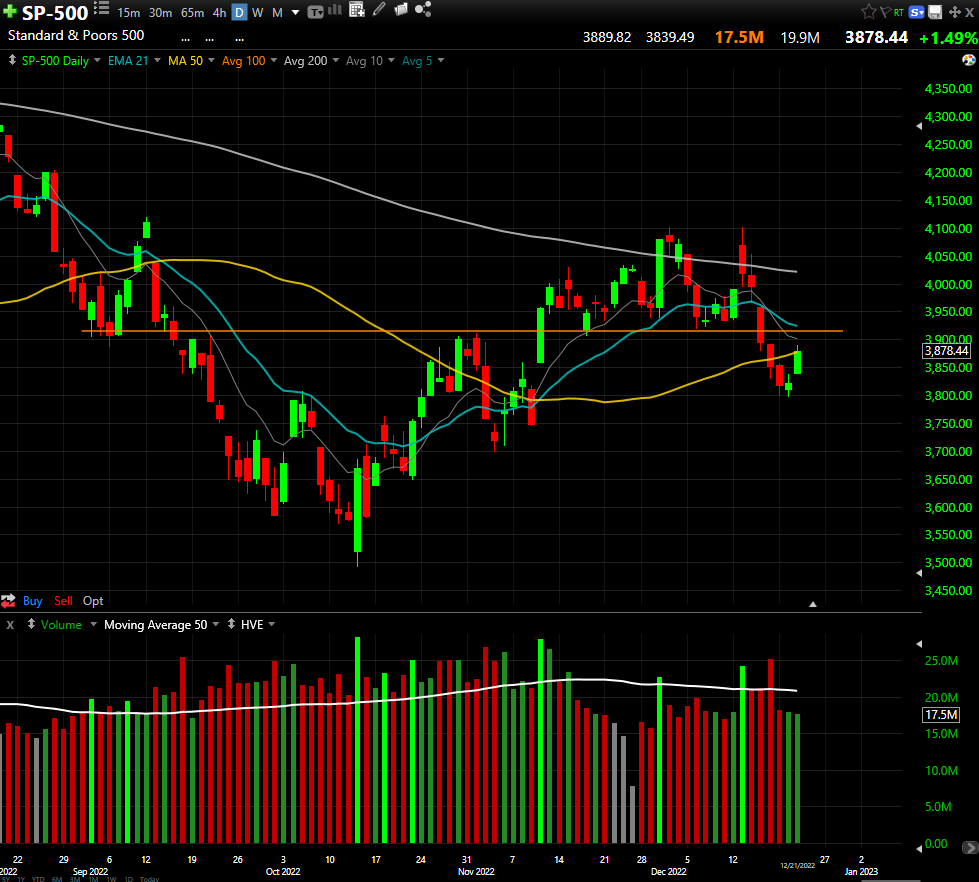This screenshot has width=979, height=882.
Task: Select the W weekly timeframe
Action: point(257,12)
